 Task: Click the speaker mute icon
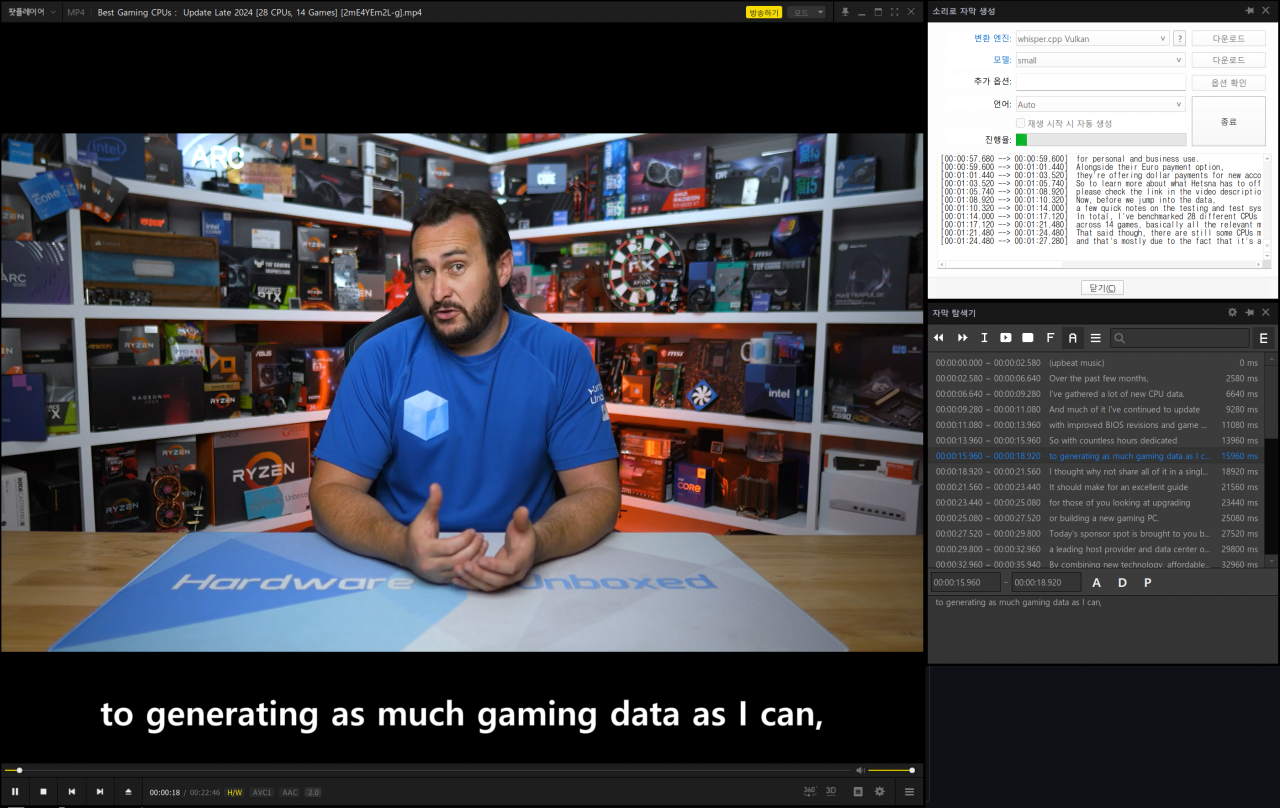pyautogui.click(x=860, y=770)
